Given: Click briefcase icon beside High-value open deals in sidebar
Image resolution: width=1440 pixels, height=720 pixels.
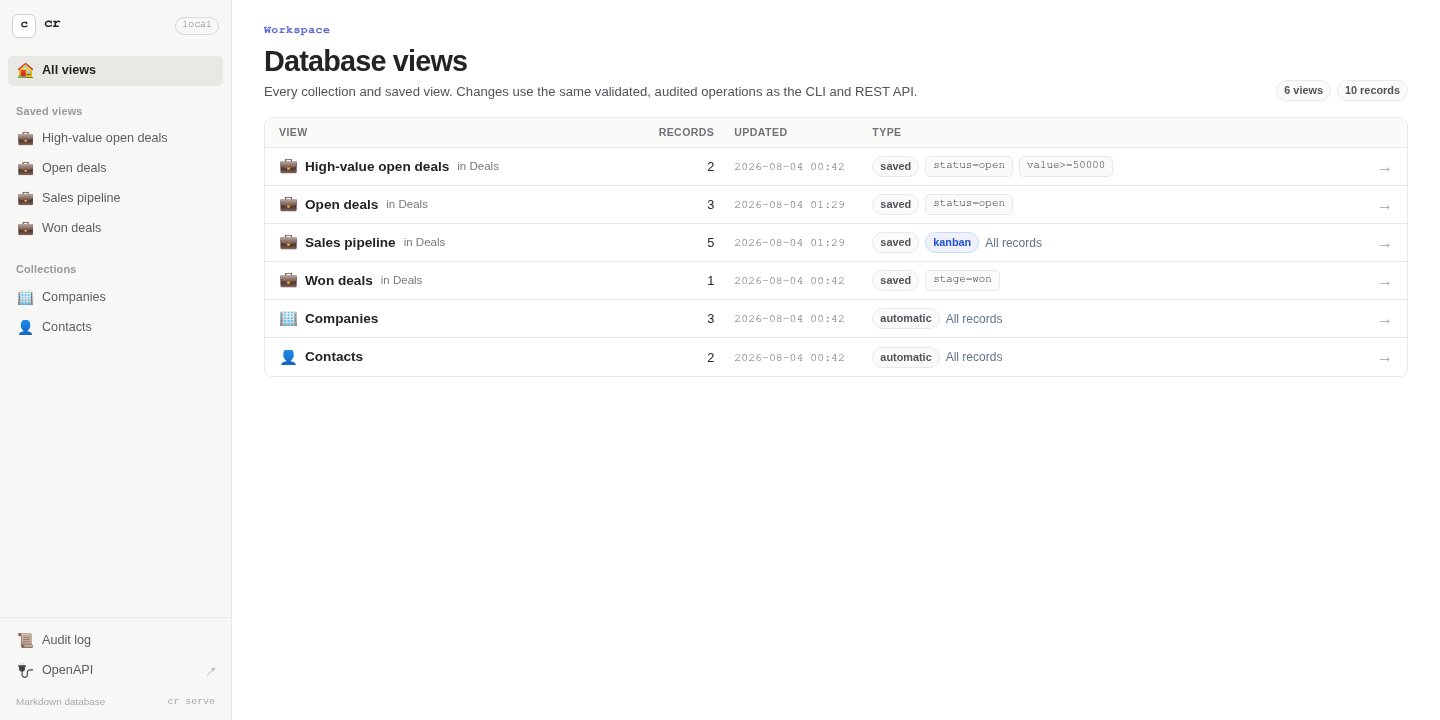Looking at the screenshot, I should (x=25, y=138).
